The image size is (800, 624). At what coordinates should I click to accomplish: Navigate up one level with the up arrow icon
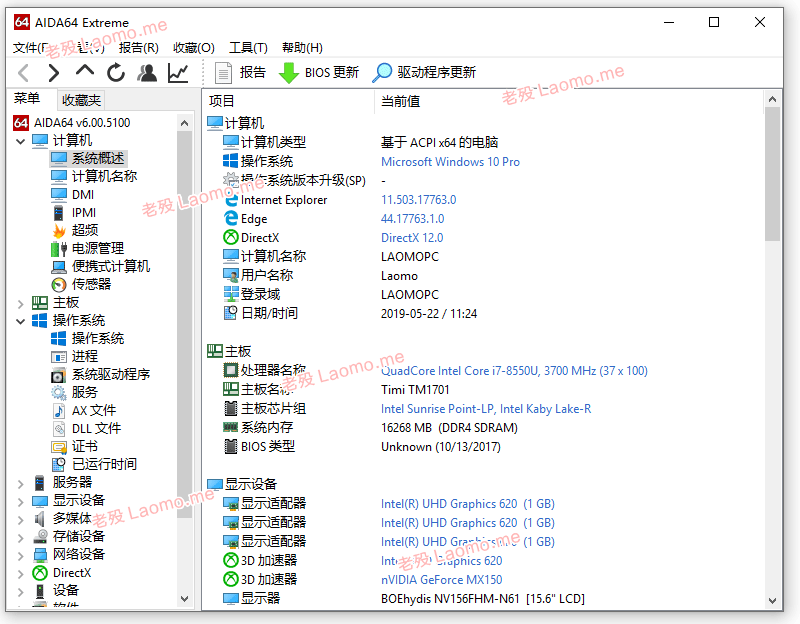[85, 72]
